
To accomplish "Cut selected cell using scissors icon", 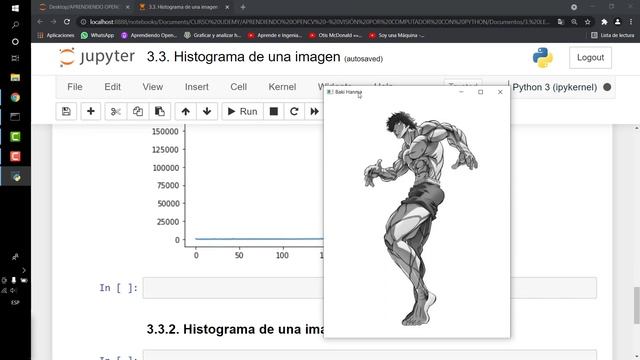I will coord(116,111).
